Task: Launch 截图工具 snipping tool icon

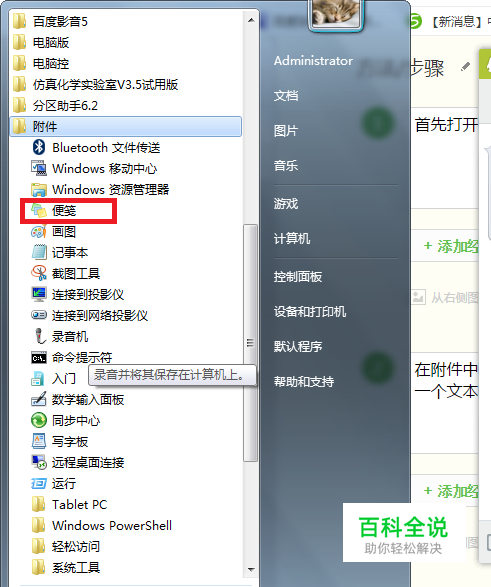Action: coord(39,273)
